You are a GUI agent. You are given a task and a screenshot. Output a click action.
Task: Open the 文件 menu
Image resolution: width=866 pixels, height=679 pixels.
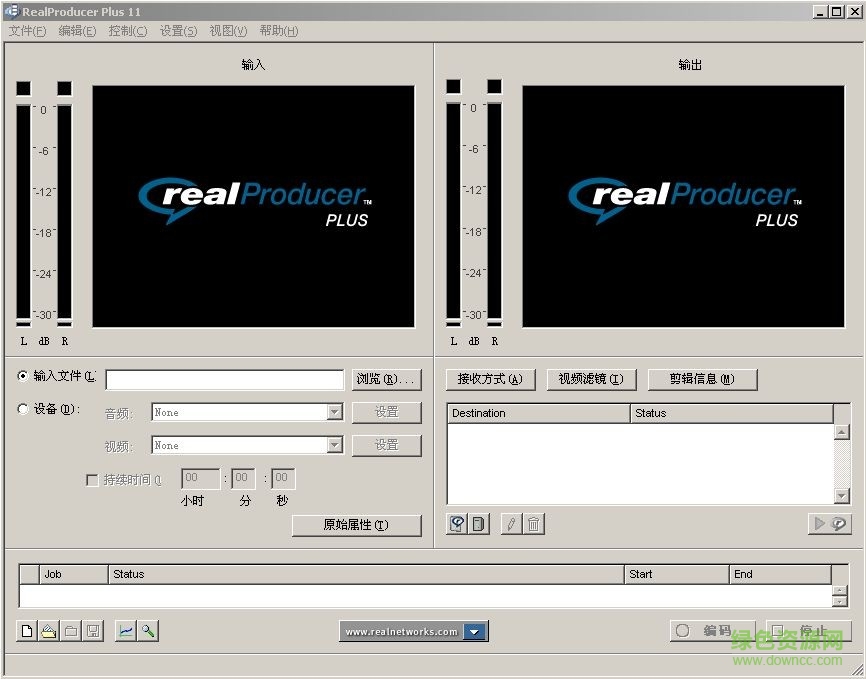click(26, 31)
